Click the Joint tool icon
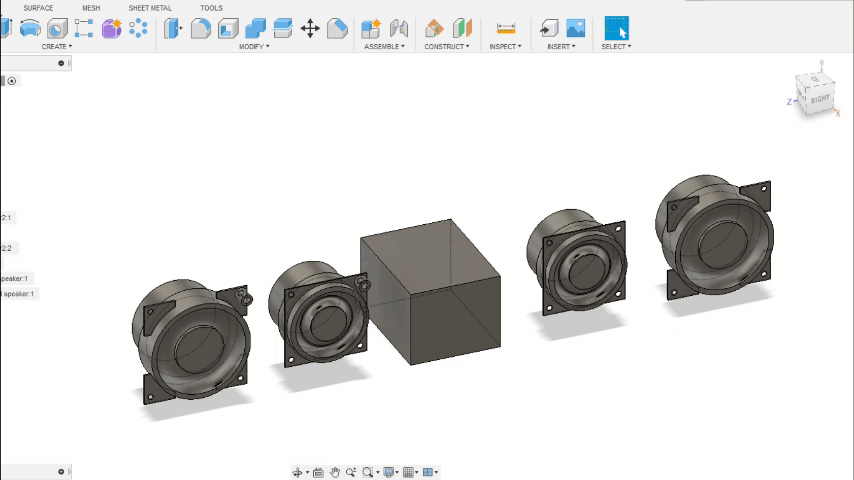This screenshot has height=480, width=854. [399, 28]
